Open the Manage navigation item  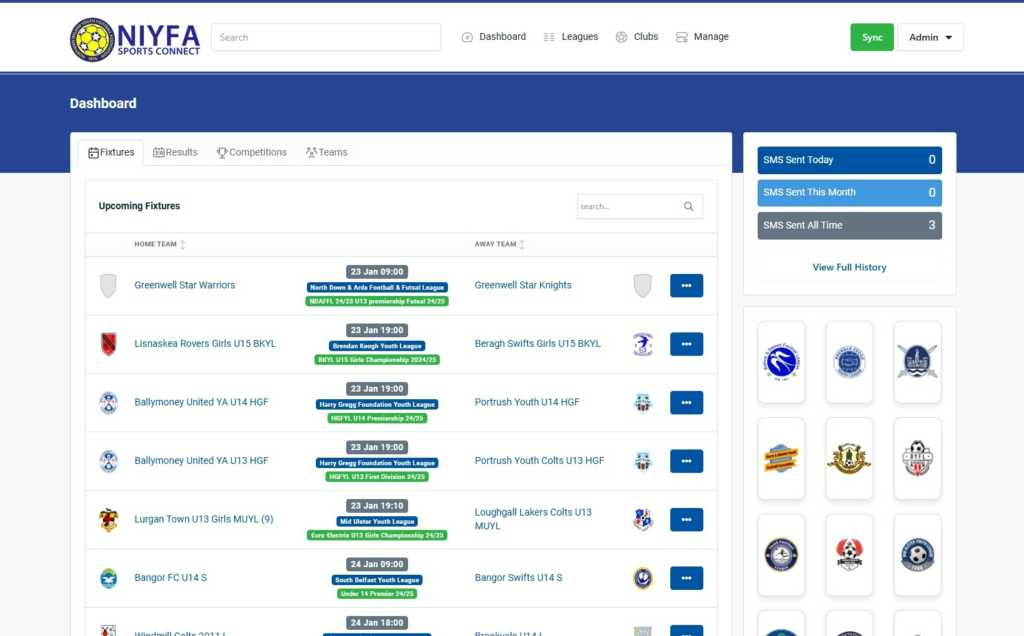[702, 37]
